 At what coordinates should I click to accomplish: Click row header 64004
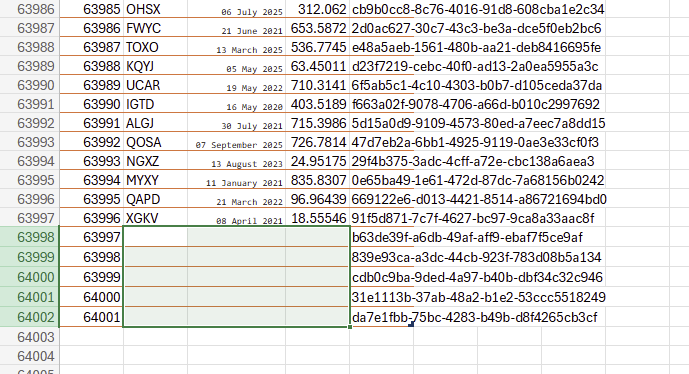(x=29, y=356)
